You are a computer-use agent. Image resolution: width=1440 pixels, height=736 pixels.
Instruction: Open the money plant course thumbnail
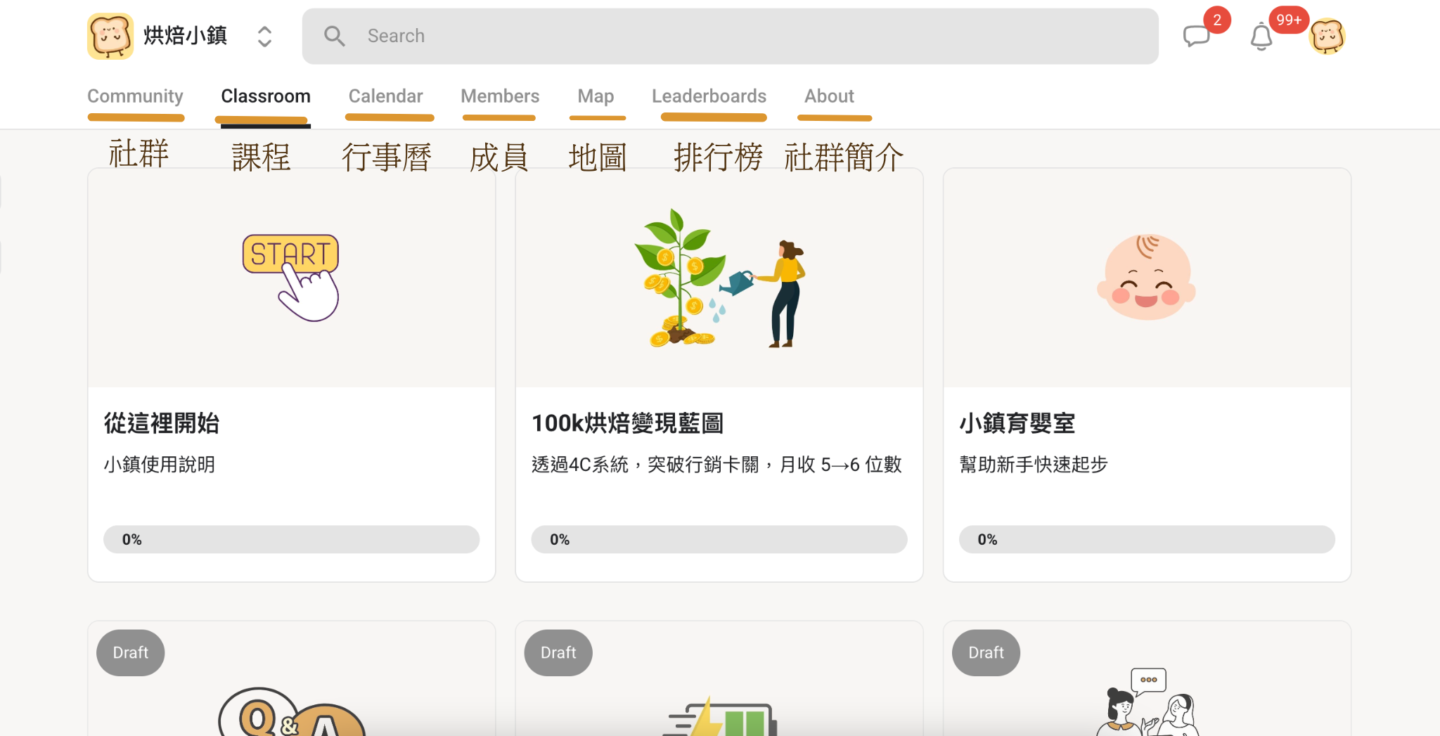[719, 278]
